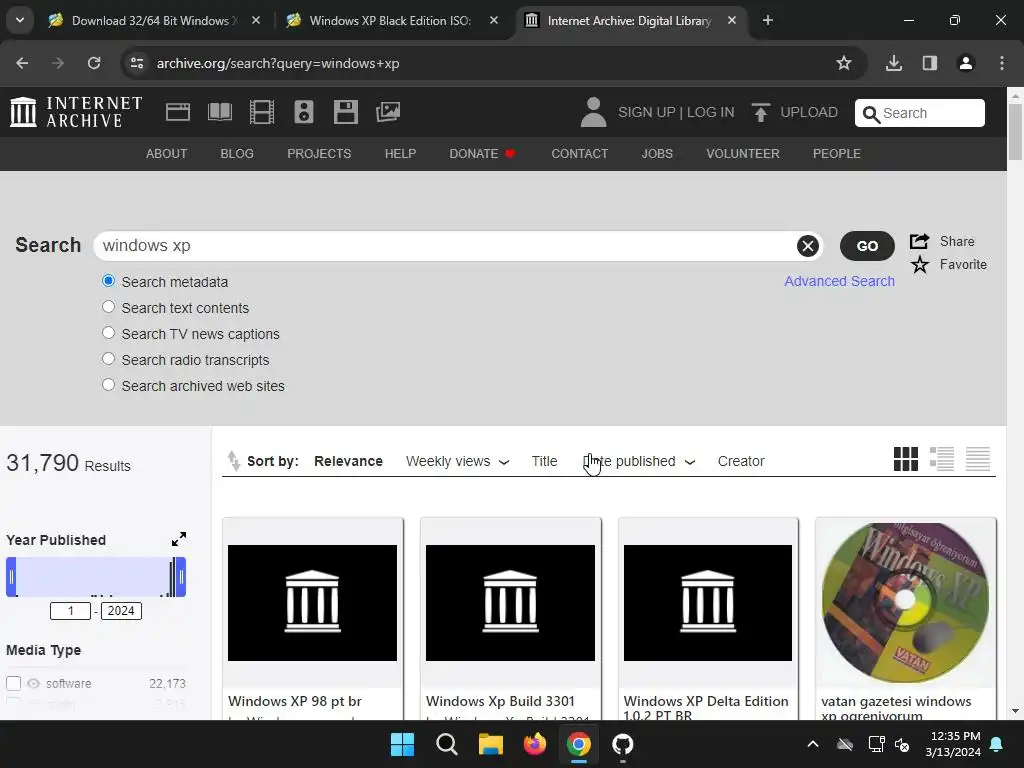The height and width of the screenshot is (768, 1024).
Task: Toggle the eye icon beside software
Action: [x=33, y=683]
